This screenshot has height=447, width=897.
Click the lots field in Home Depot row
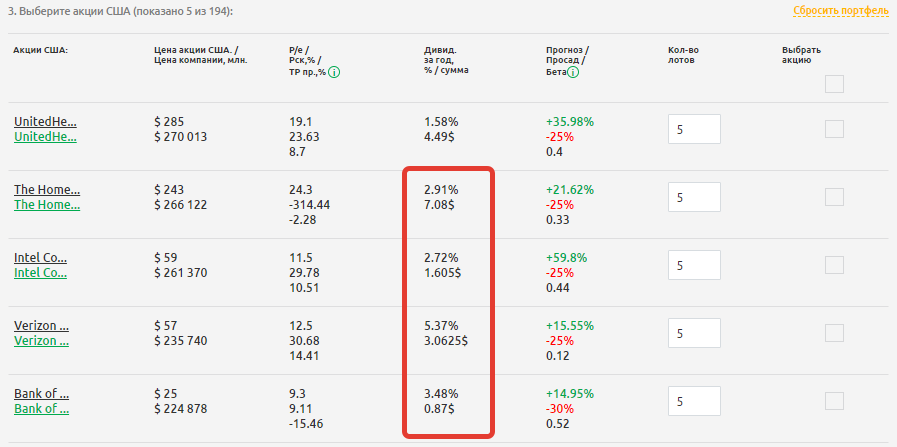[x=693, y=198]
